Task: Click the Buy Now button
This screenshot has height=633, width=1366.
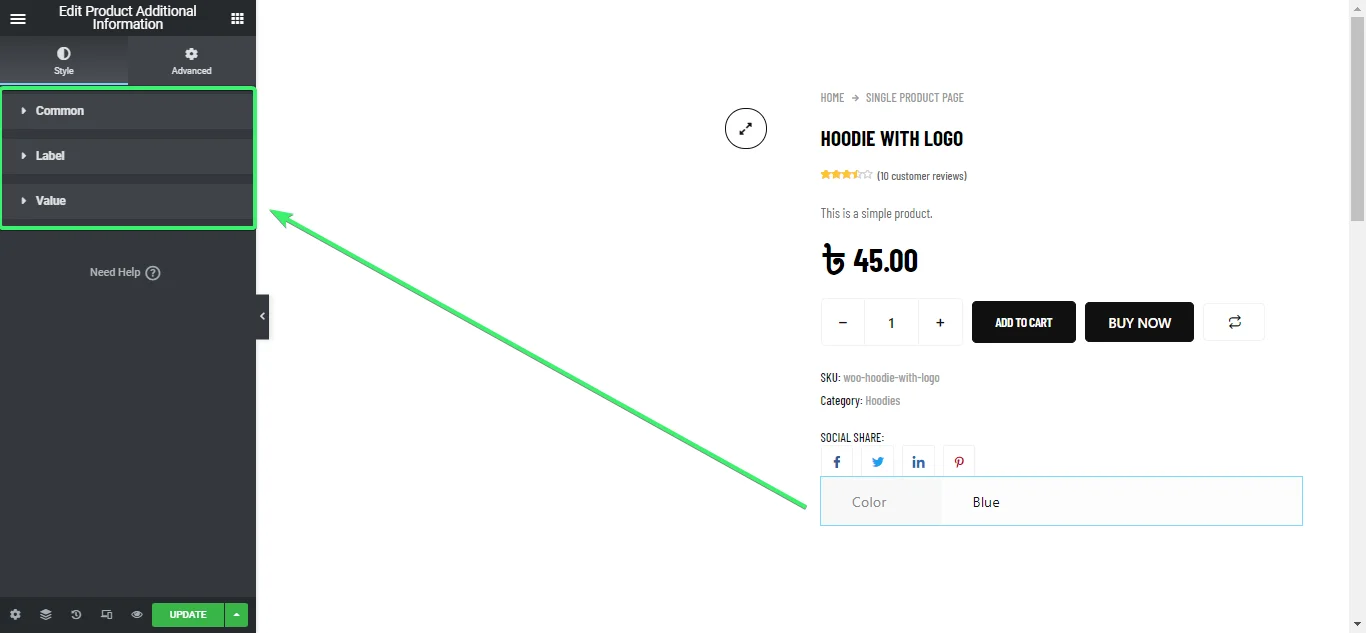Action: 1138,322
